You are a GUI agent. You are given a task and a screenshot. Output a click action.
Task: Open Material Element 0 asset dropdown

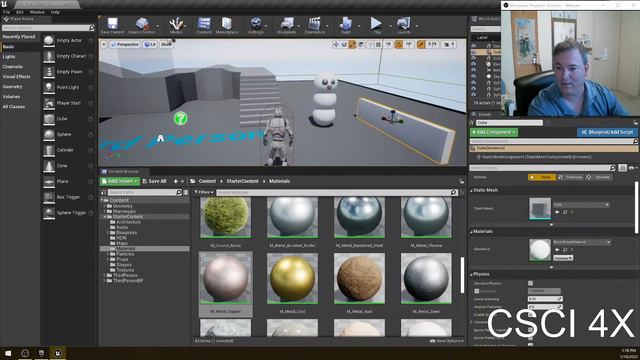click(x=582, y=242)
